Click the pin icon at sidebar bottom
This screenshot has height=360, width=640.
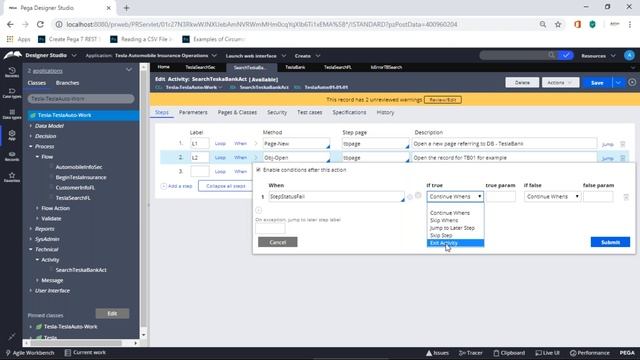pos(11,336)
